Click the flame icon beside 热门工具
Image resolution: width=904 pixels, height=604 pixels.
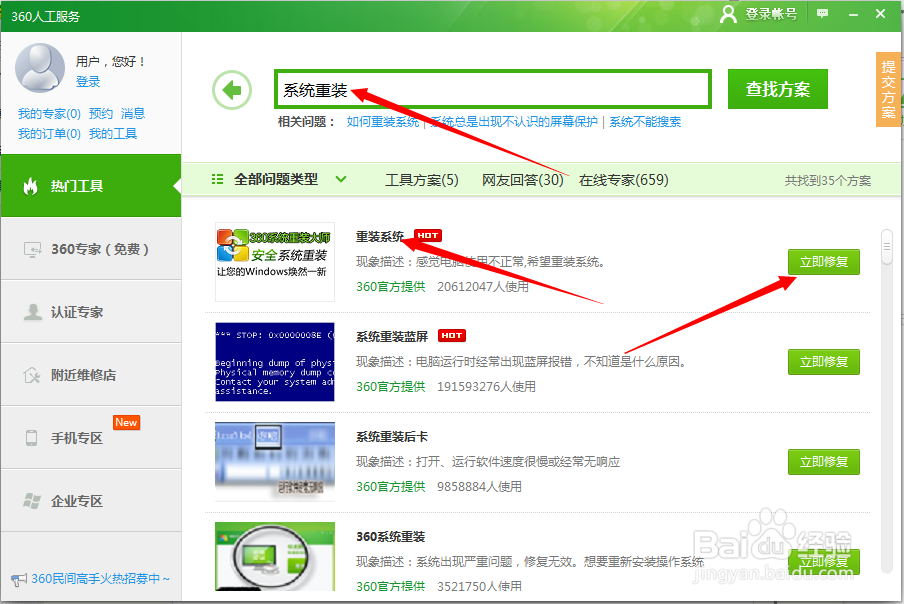pyautogui.click(x=31, y=186)
